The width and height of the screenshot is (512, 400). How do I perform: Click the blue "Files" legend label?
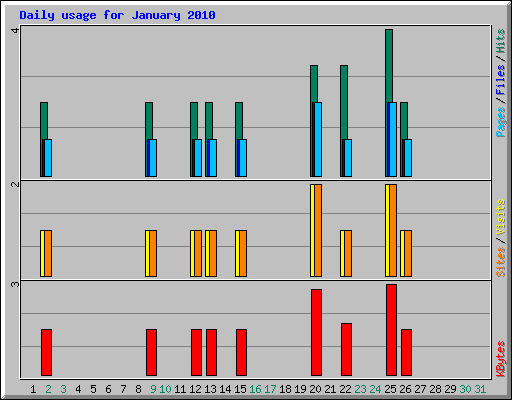click(x=500, y=80)
